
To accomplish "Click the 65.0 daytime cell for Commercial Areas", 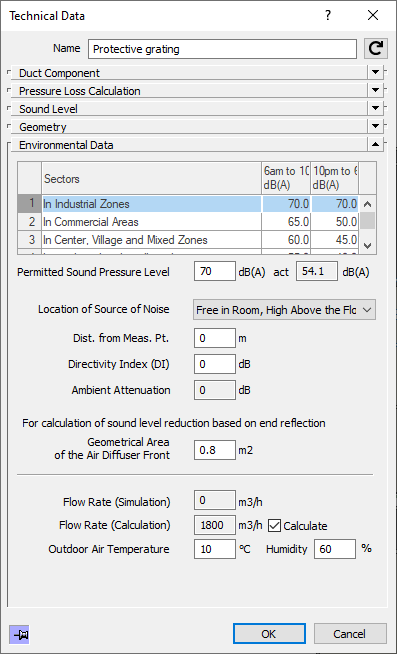I will click(286, 222).
